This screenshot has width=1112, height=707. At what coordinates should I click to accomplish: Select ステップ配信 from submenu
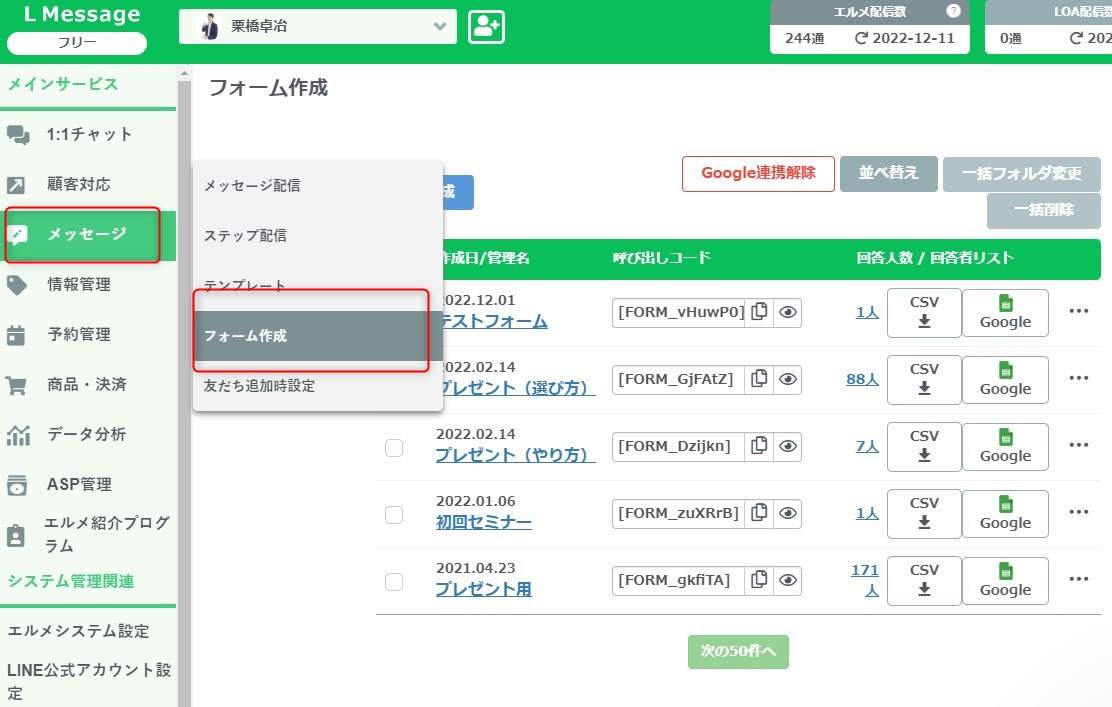pos(245,236)
